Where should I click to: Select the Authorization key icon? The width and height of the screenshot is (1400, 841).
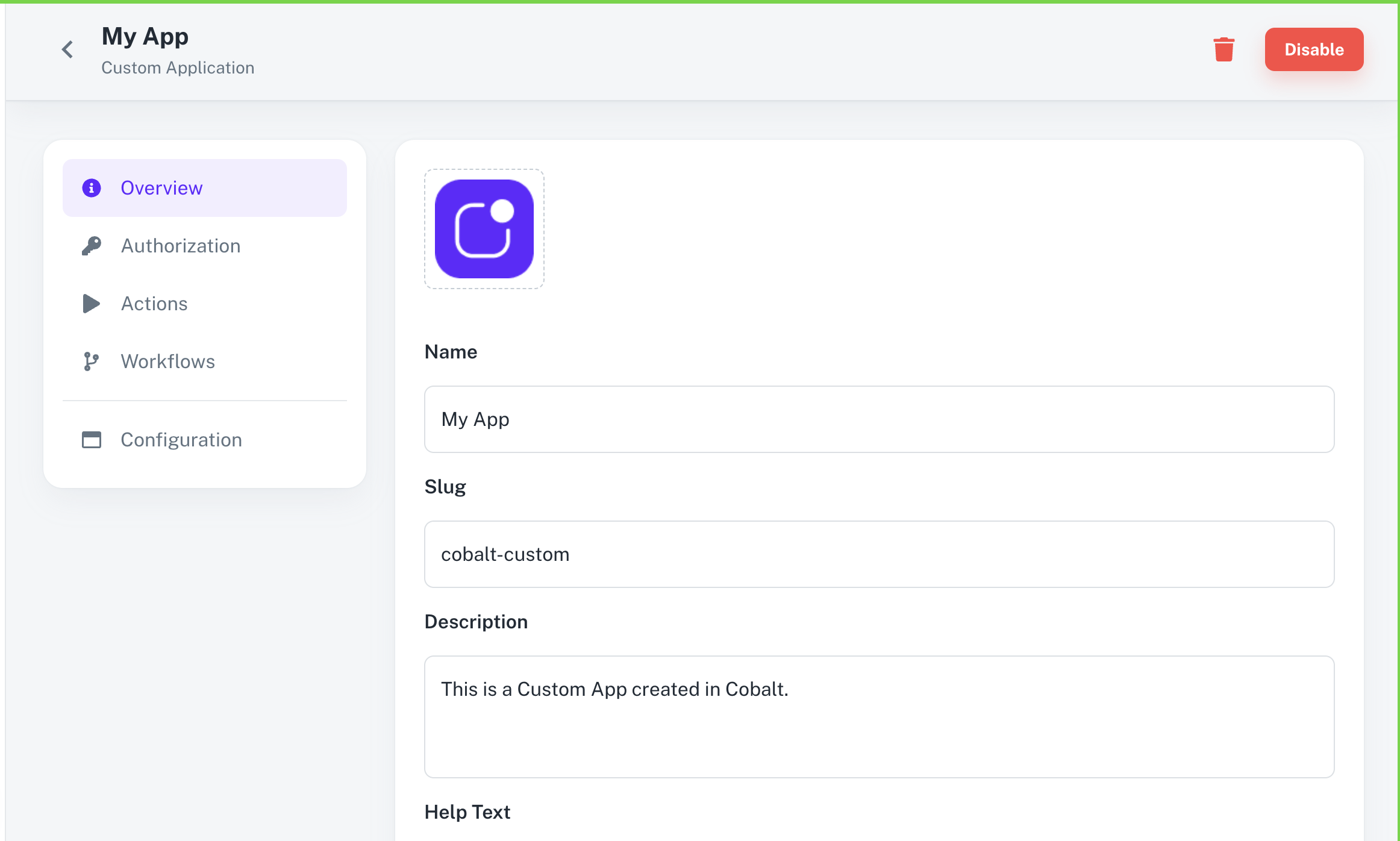click(x=91, y=245)
